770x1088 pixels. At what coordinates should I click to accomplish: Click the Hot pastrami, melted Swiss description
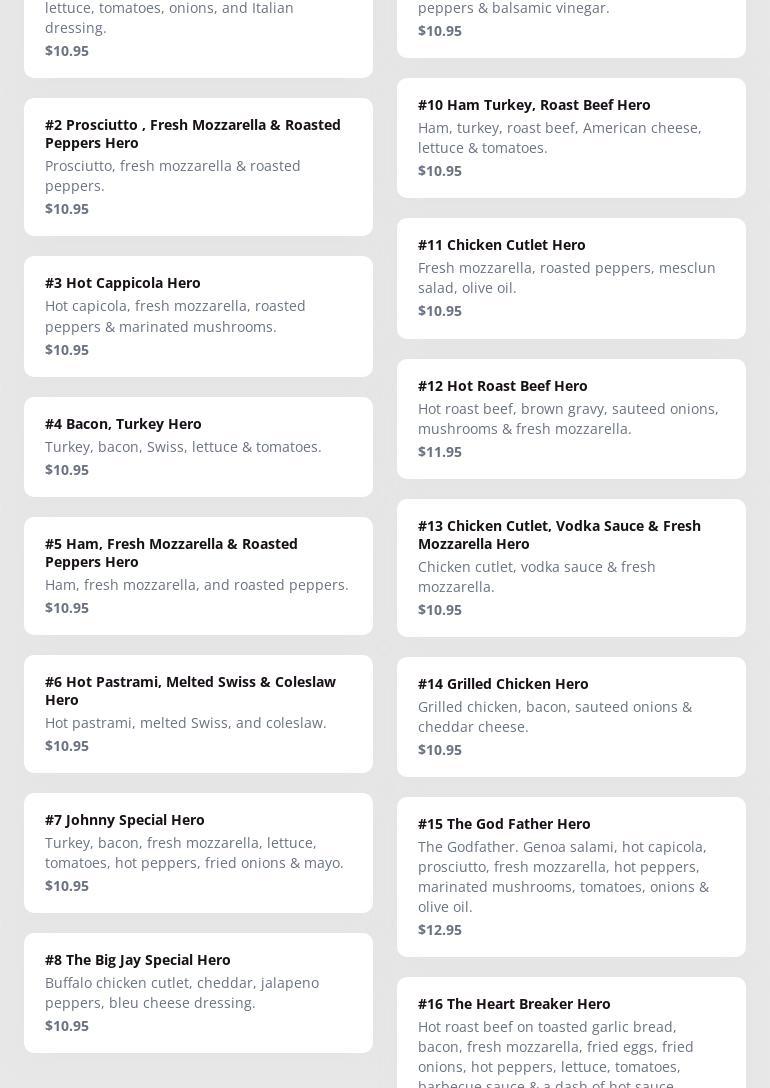tap(186, 723)
